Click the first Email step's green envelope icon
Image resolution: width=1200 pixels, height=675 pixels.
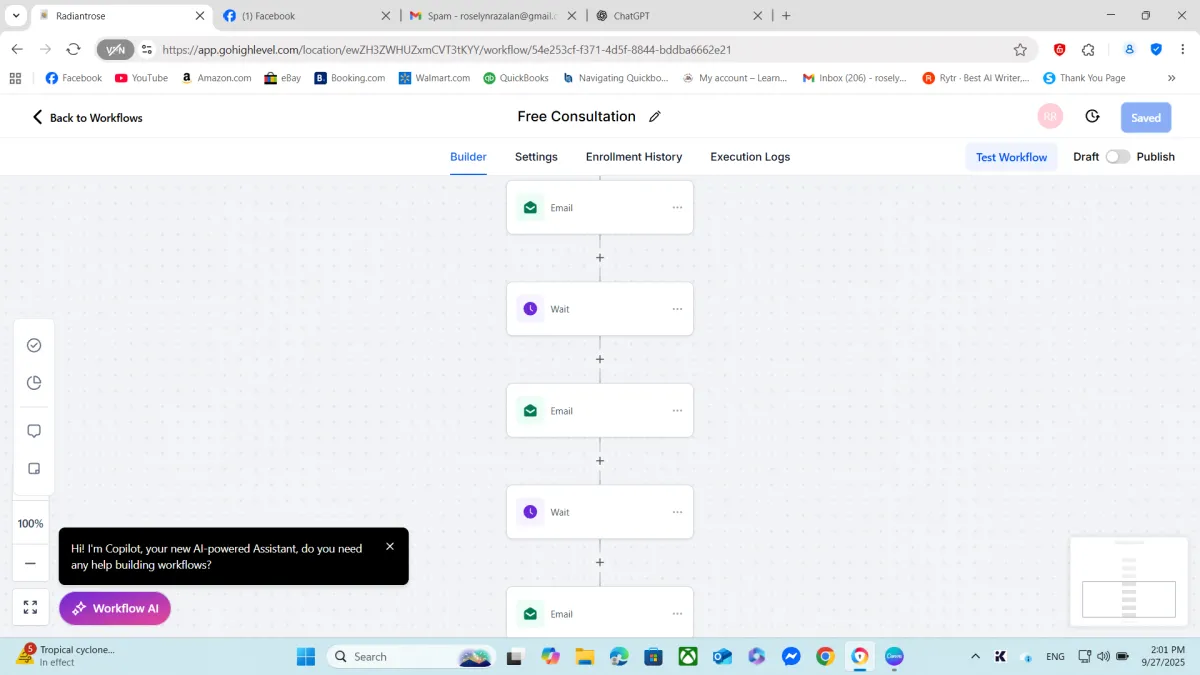click(x=530, y=208)
